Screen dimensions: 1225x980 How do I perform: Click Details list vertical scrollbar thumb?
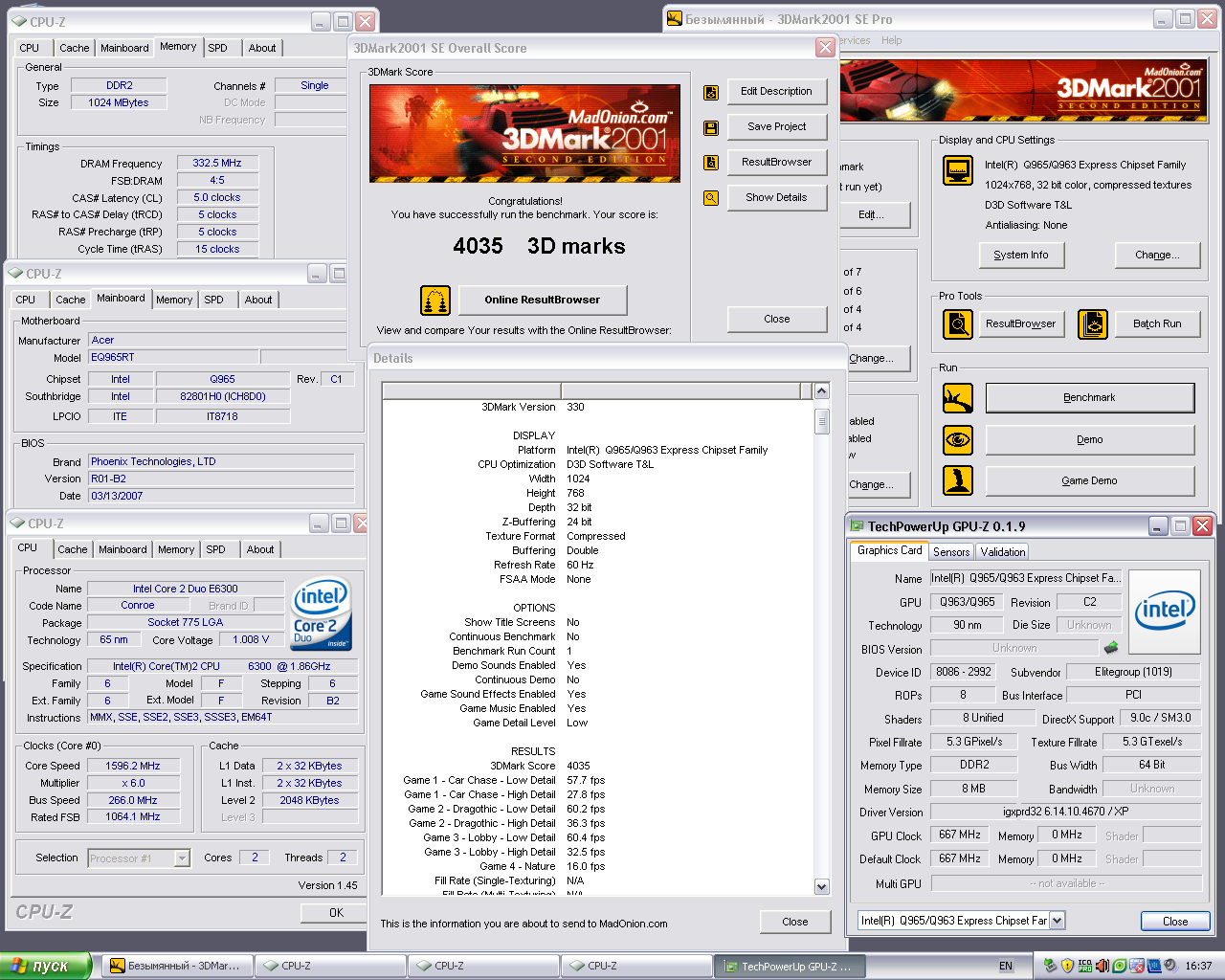click(821, 421)
